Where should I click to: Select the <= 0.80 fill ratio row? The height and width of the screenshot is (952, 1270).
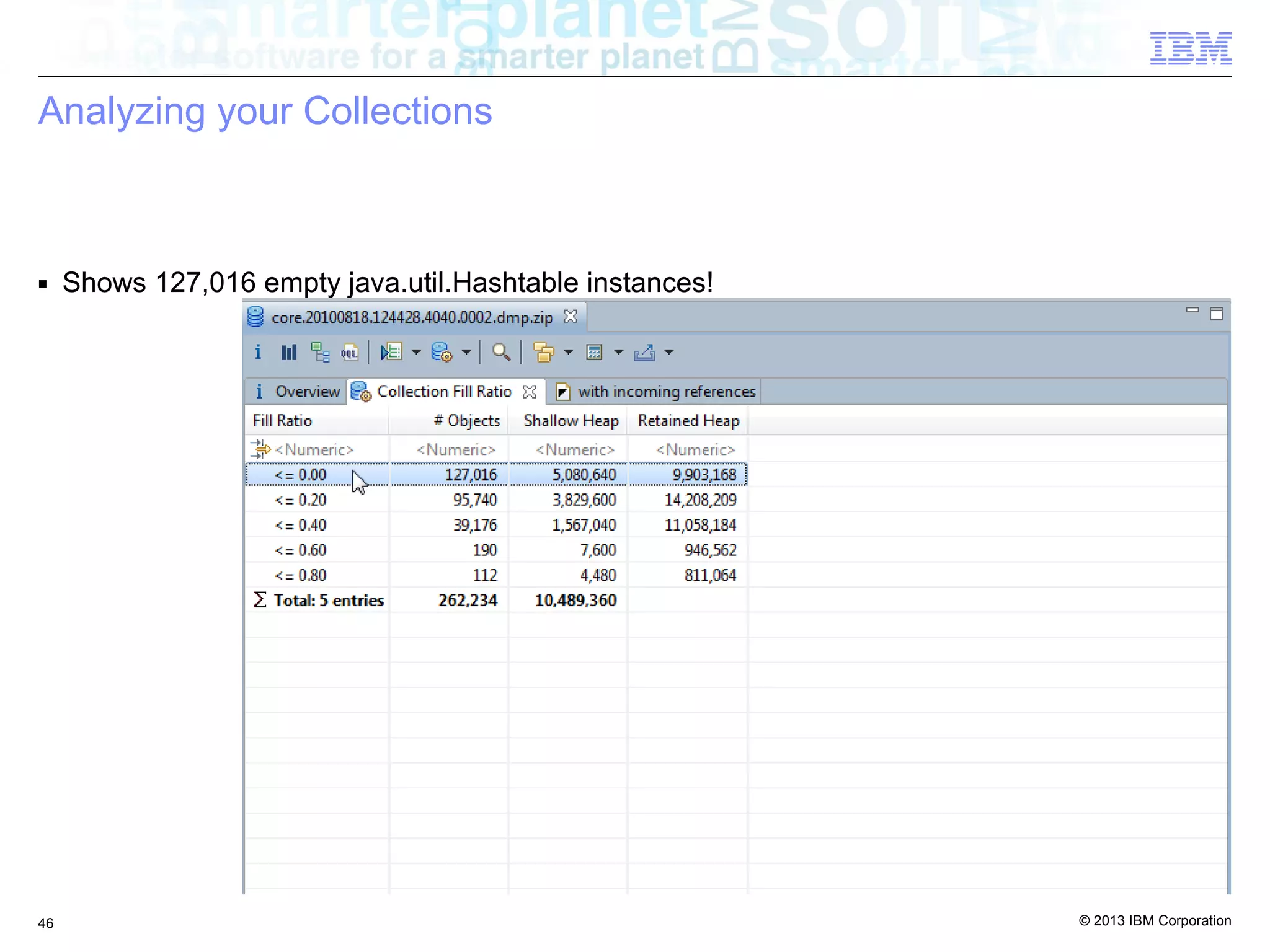click(x=496, y=575)
